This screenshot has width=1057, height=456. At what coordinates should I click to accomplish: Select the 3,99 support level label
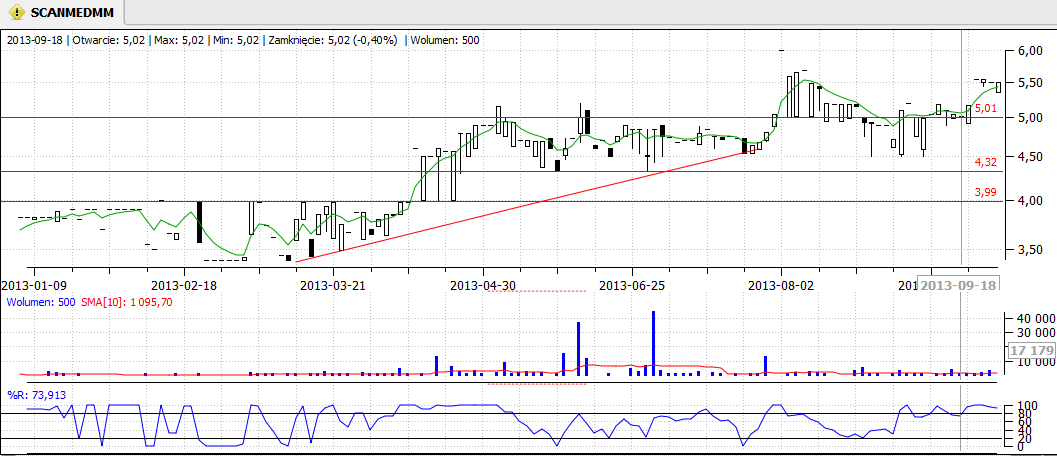point(985,191)
